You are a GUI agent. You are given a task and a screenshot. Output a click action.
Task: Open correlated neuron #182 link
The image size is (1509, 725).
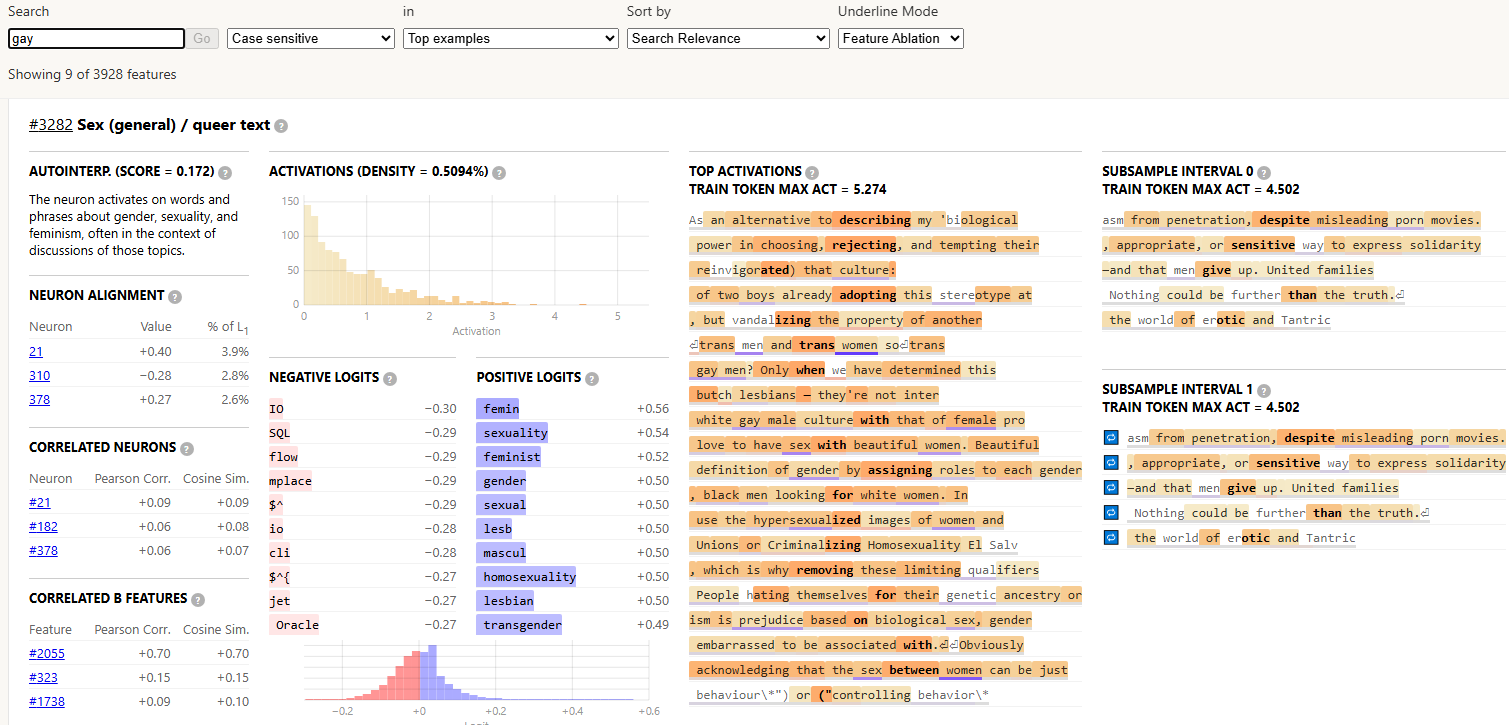click(43, 526)
